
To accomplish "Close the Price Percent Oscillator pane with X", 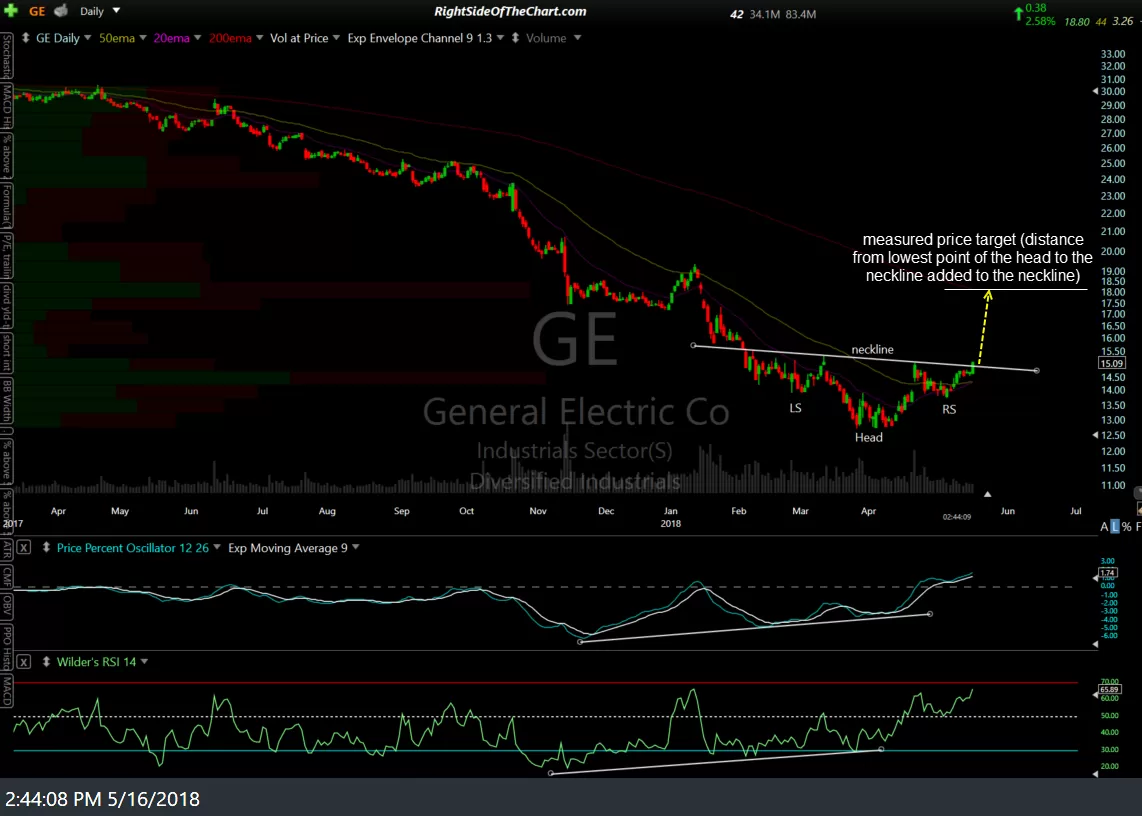I will tap(23, 547).
